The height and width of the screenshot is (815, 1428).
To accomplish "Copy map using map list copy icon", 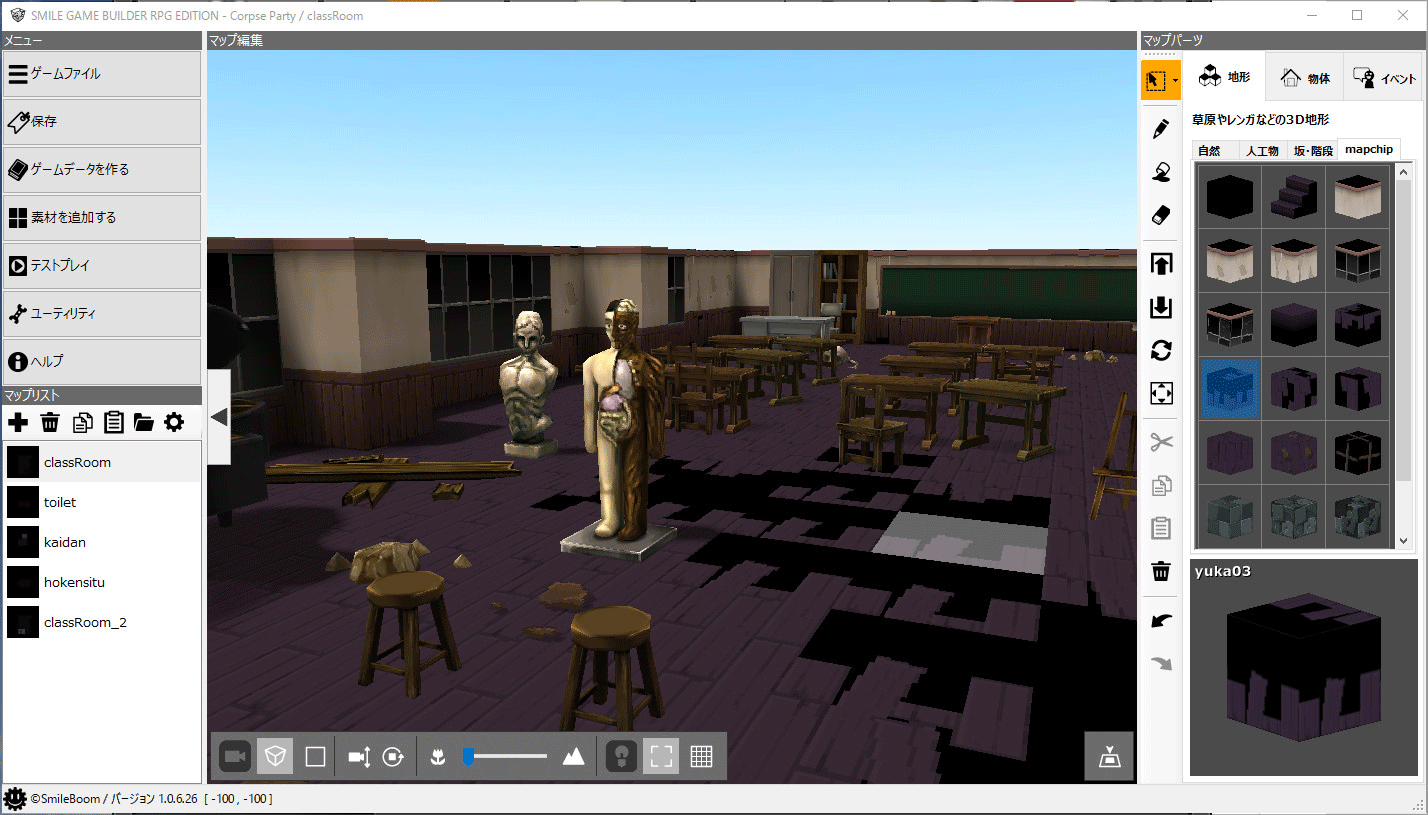I will click(82, 422).
